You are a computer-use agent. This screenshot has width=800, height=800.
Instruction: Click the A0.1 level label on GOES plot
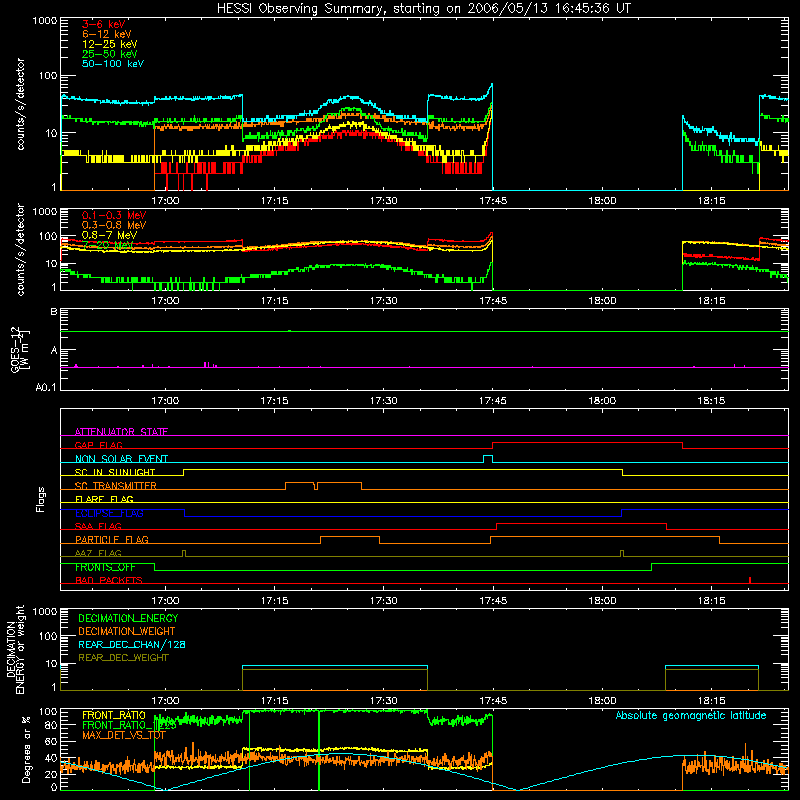point(46,387)
